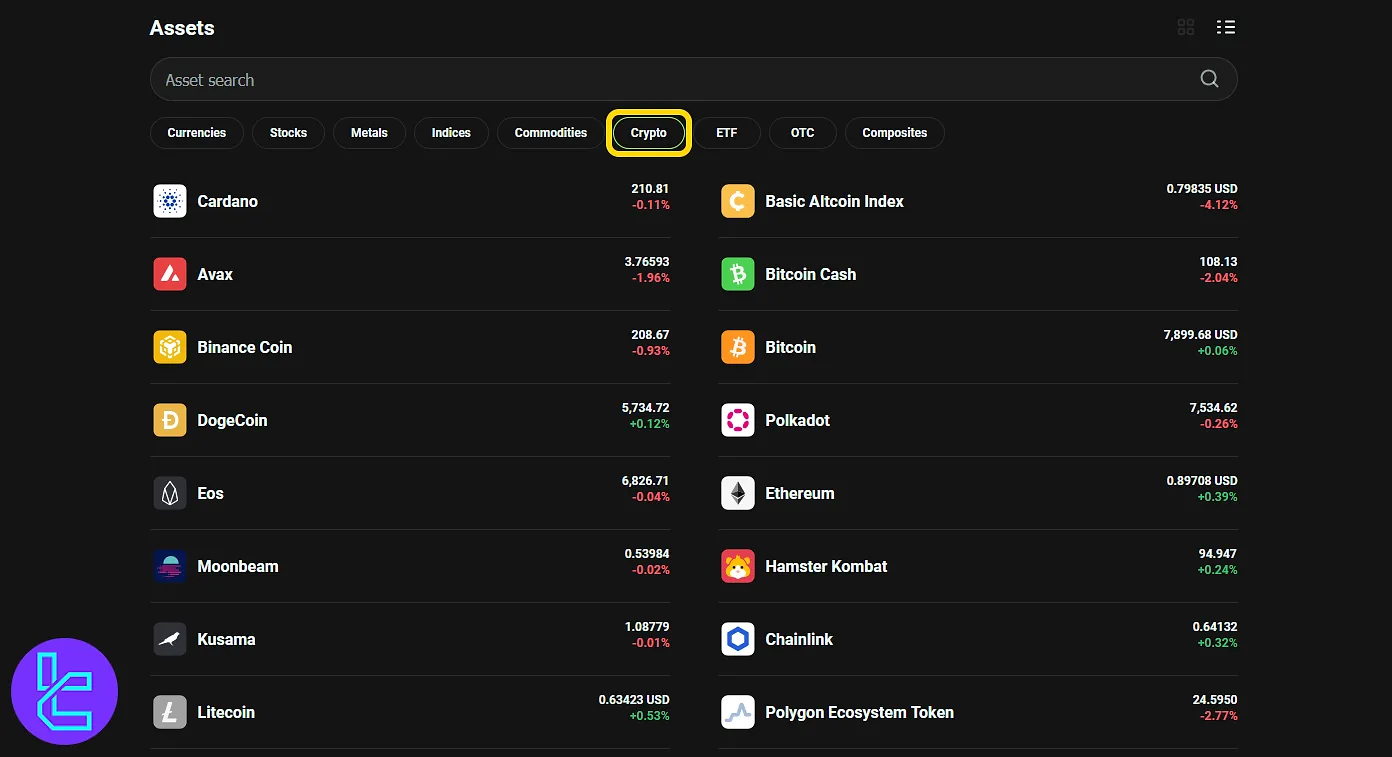Click Binance Coin's price 208.67
The image size is (1392, 757).
coord(650,334)
